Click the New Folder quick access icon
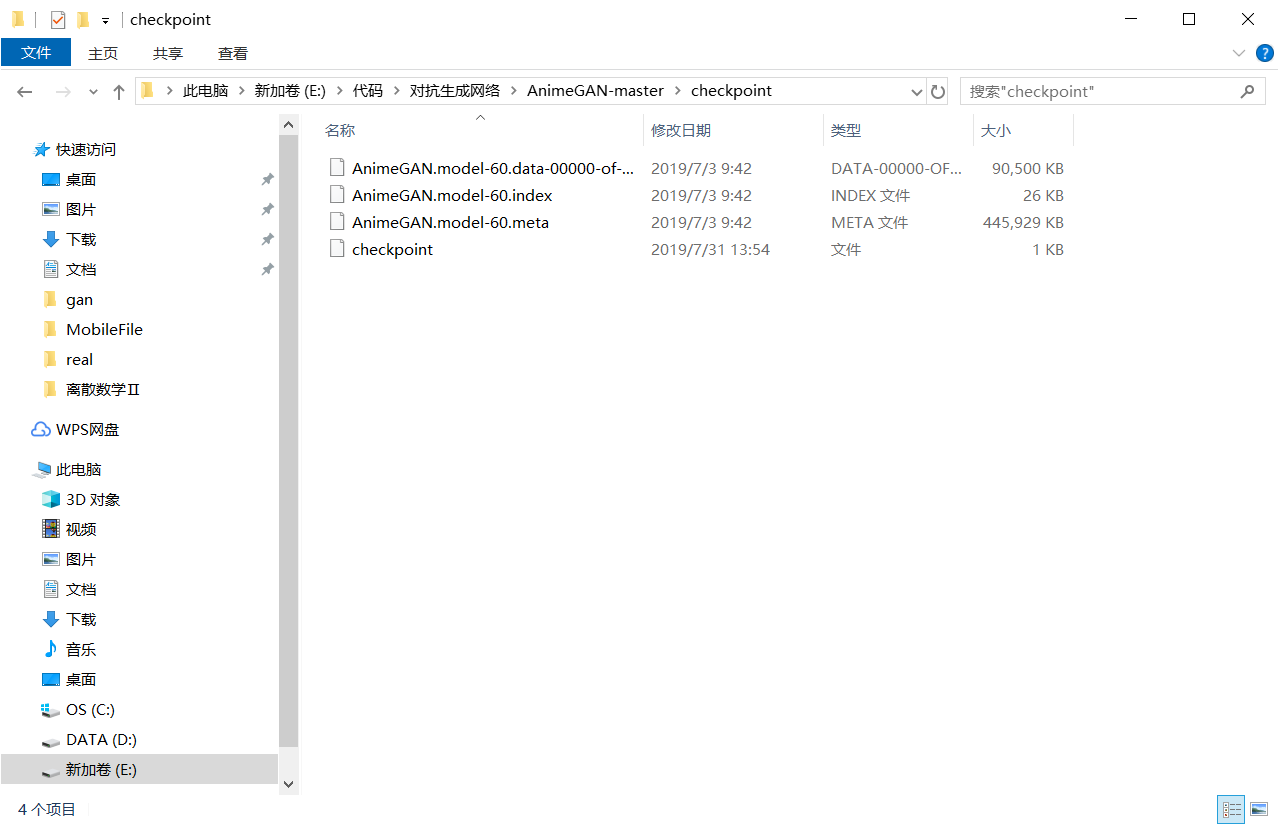The height and width of the screenshot is (825, 1279). click(x=83, y=19)
